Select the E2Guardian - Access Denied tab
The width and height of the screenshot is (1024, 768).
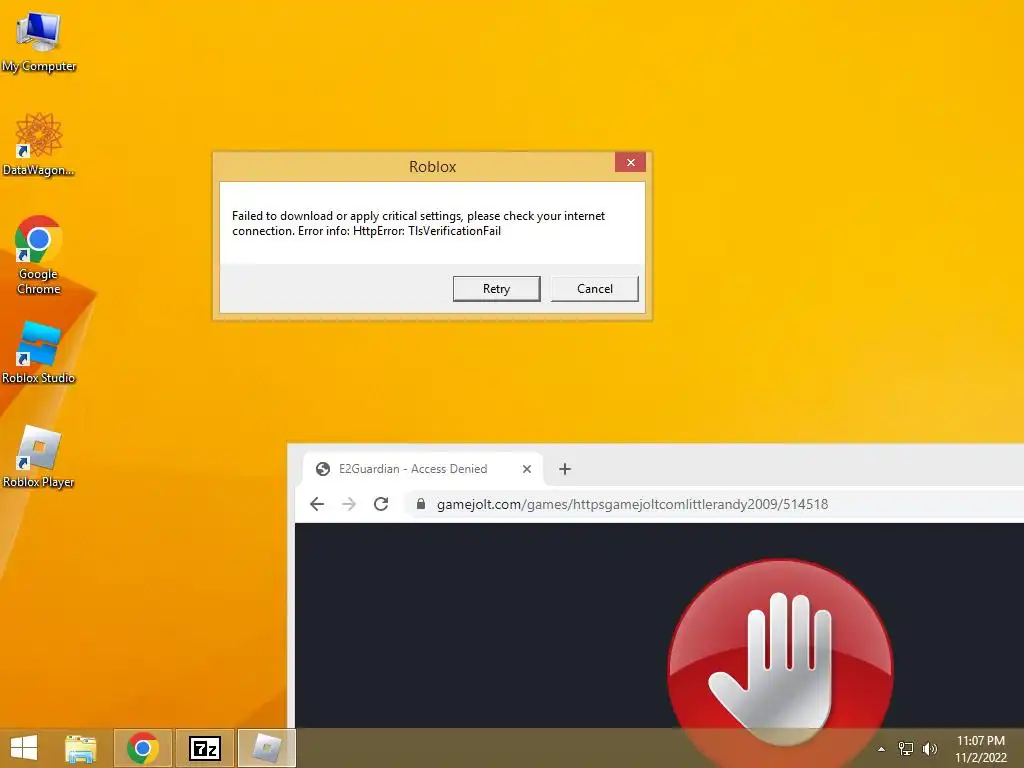point(423,469)
